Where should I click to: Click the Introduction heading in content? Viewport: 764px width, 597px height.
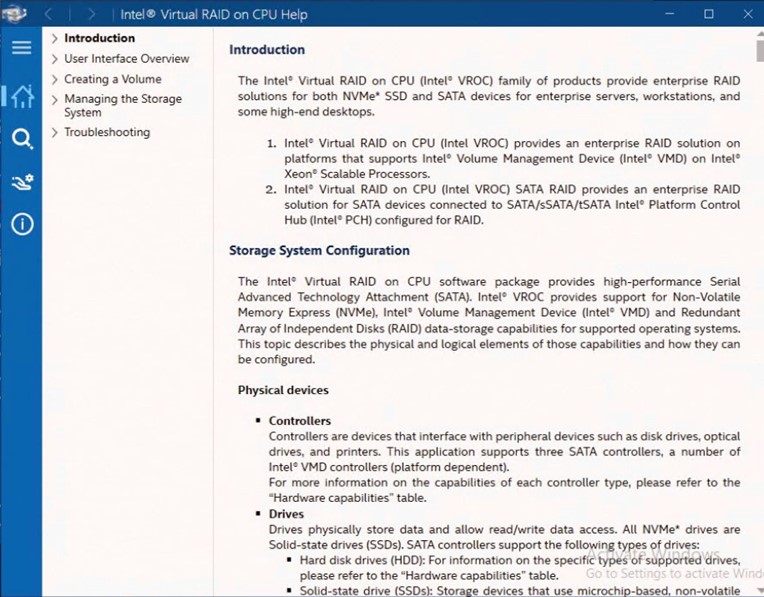pyautogui.click(x=267, y=50)
